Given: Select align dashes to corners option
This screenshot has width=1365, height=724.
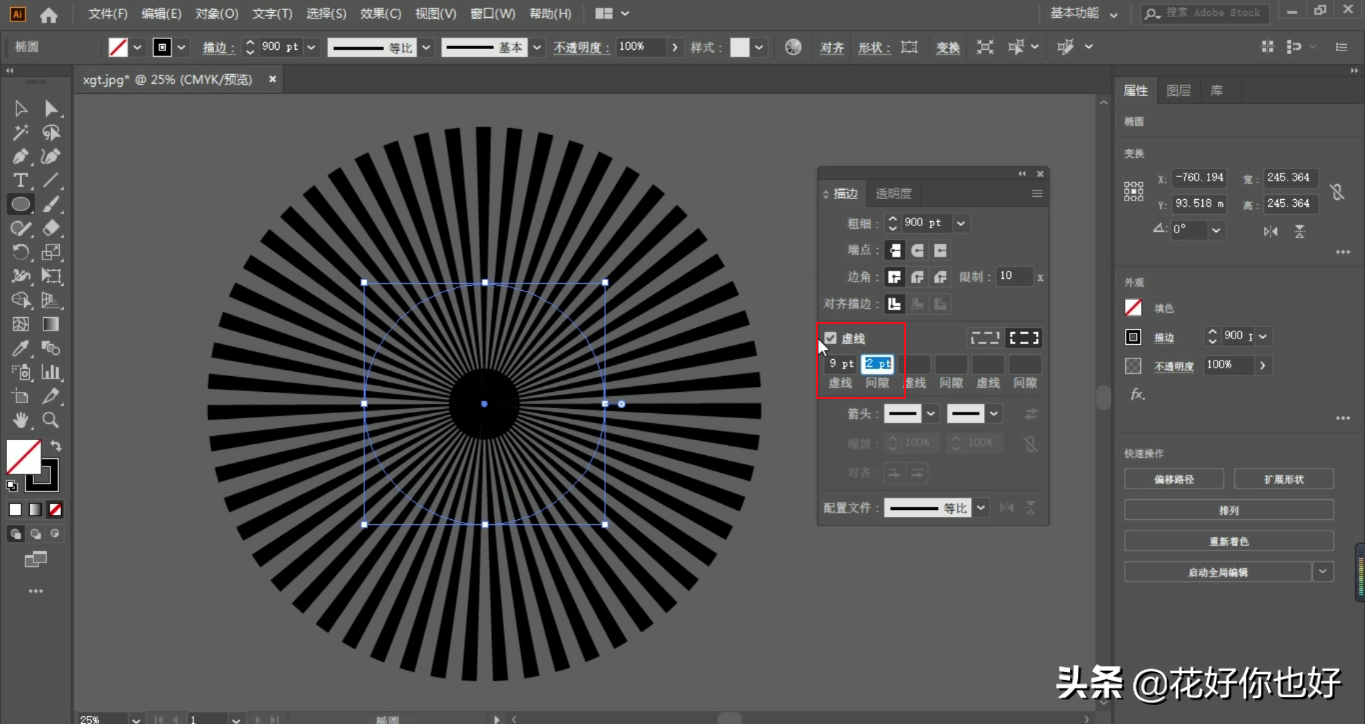Looking at the screenshot, I should tap(1024, 338).
